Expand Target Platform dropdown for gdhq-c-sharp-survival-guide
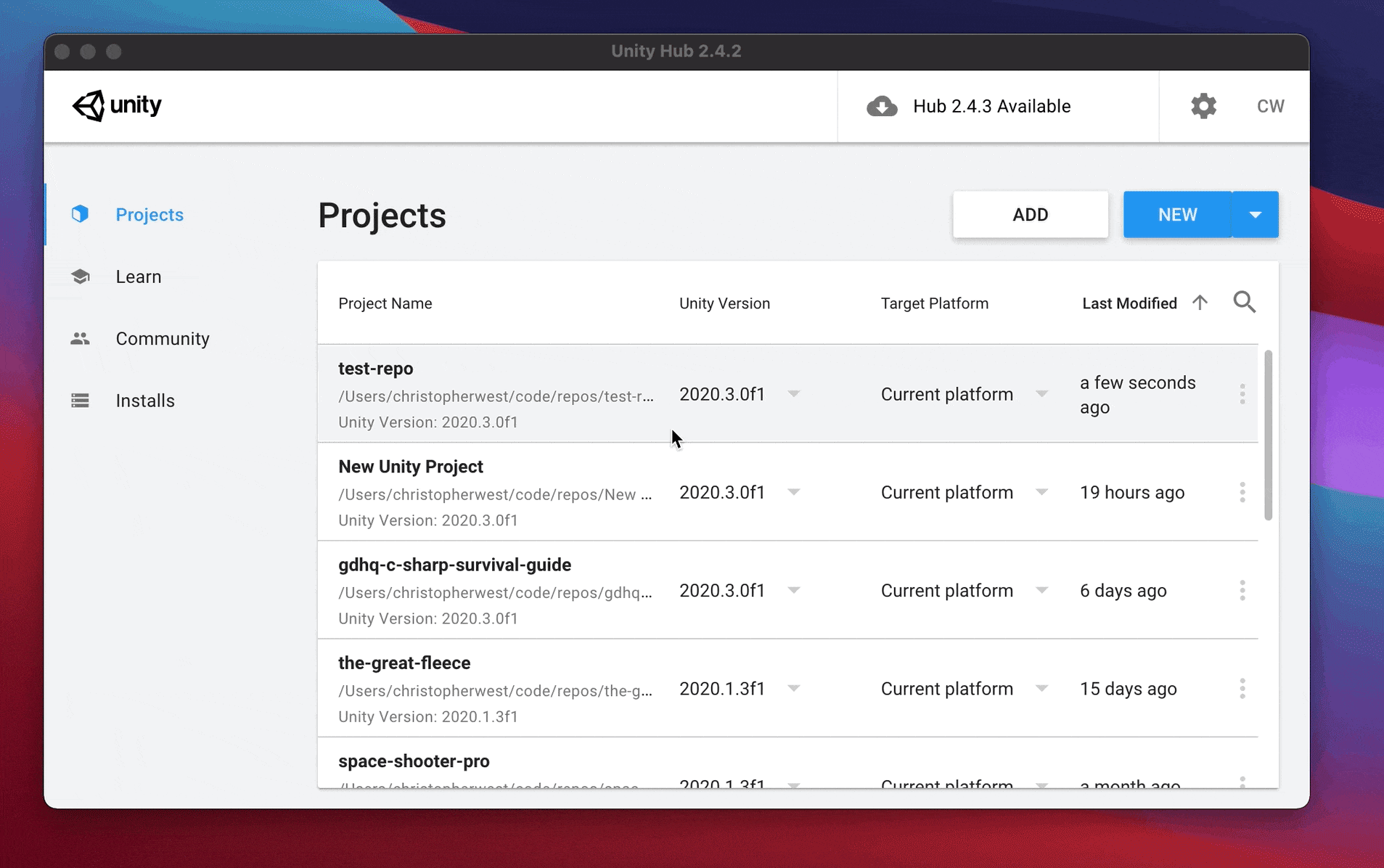Viewport: 1384px width, 868px height. point(1041,590)
